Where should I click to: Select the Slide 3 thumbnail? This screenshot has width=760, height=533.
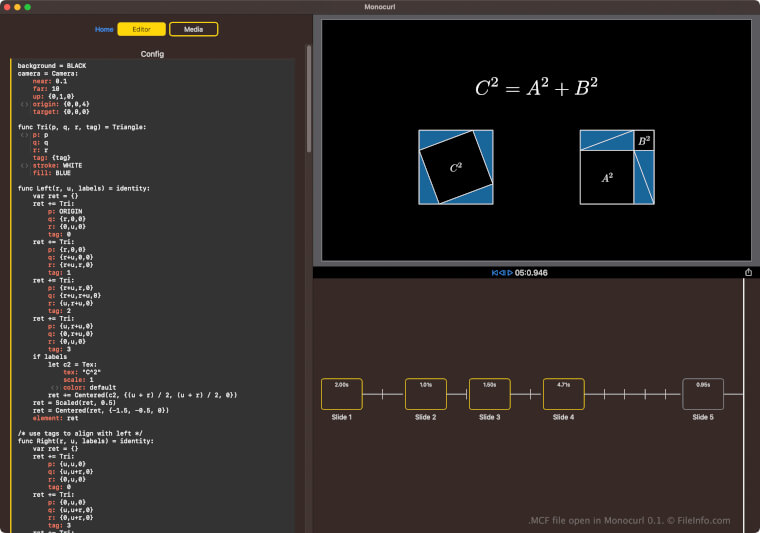tap(489, 394)
